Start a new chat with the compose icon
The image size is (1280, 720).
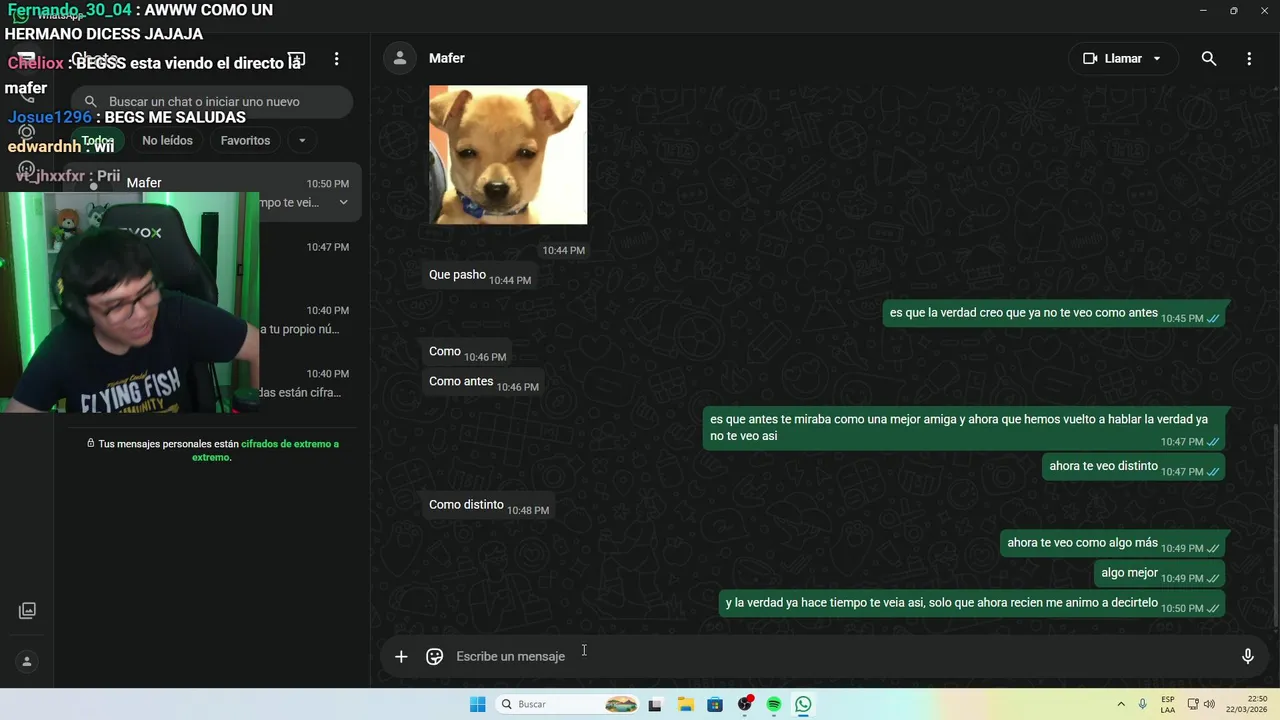296,59
